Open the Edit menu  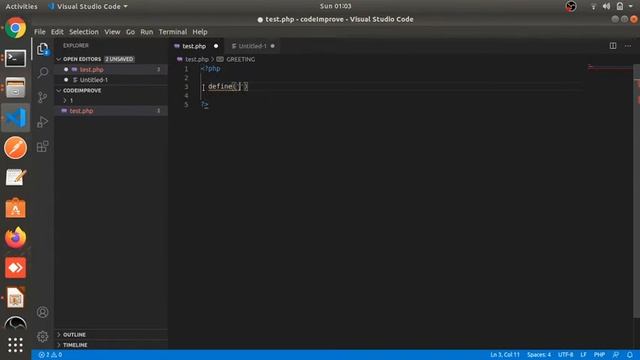pos(57,32)
